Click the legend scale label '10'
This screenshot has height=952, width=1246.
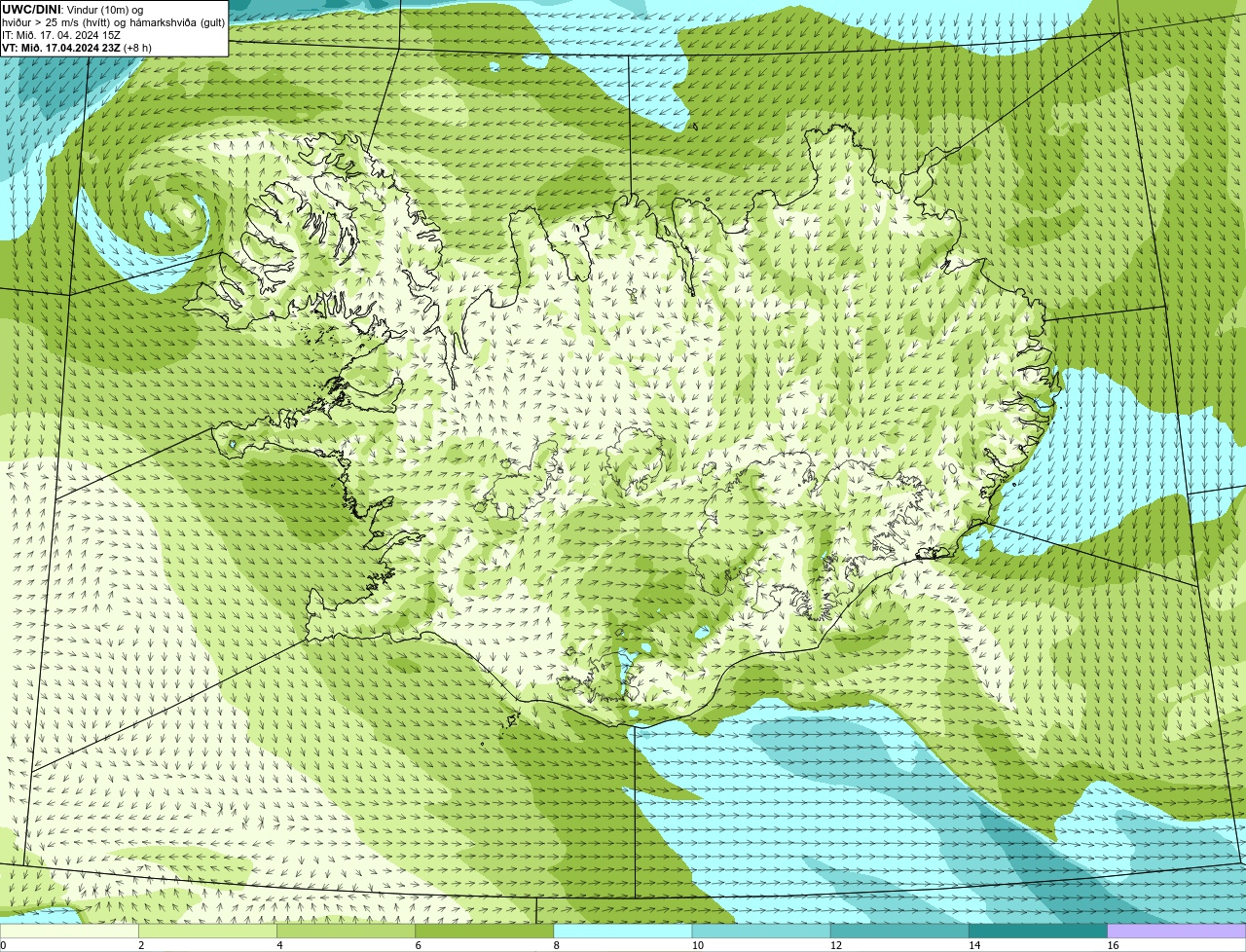pyautogui.click(x=698, y=945)
